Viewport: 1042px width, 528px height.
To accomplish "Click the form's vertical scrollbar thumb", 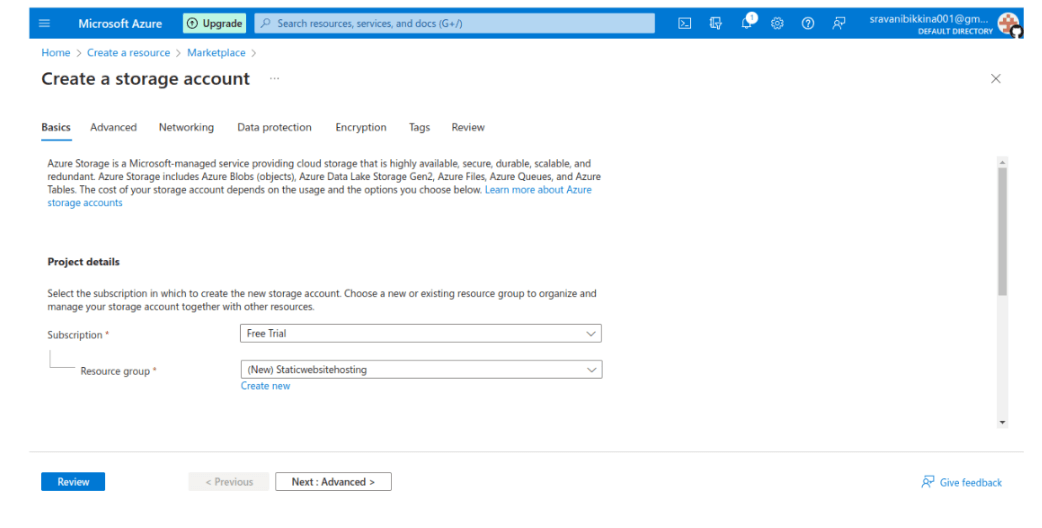I will point(1002,231).
